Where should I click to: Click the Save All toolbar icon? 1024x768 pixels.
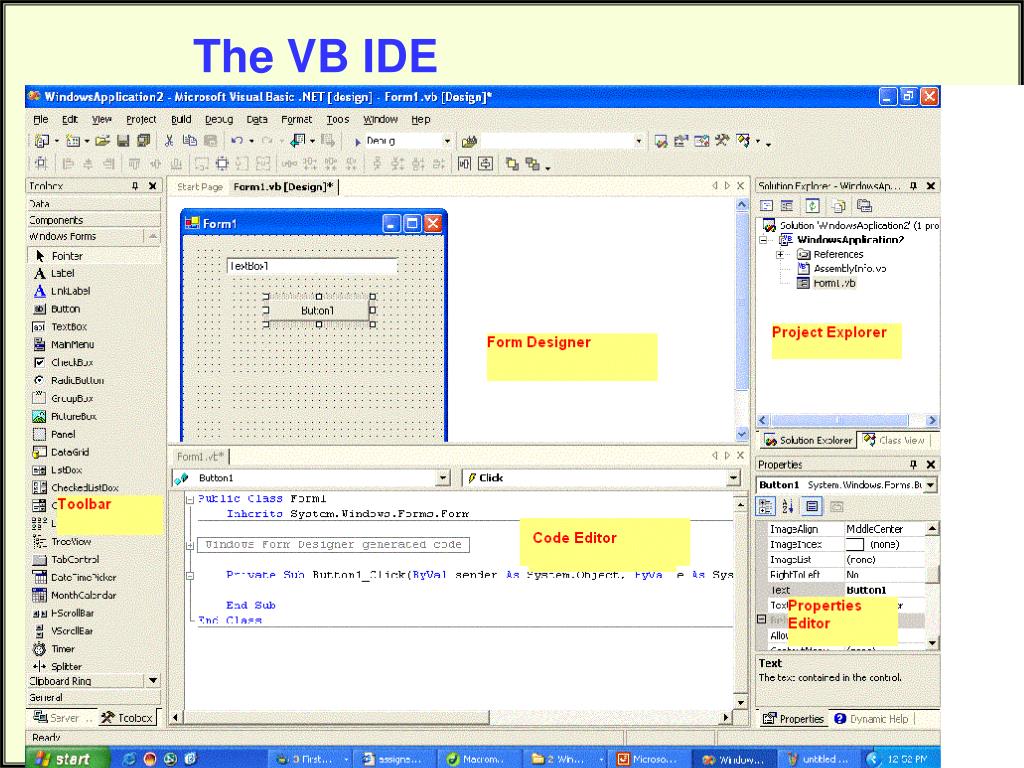click(x=143, y=140)
